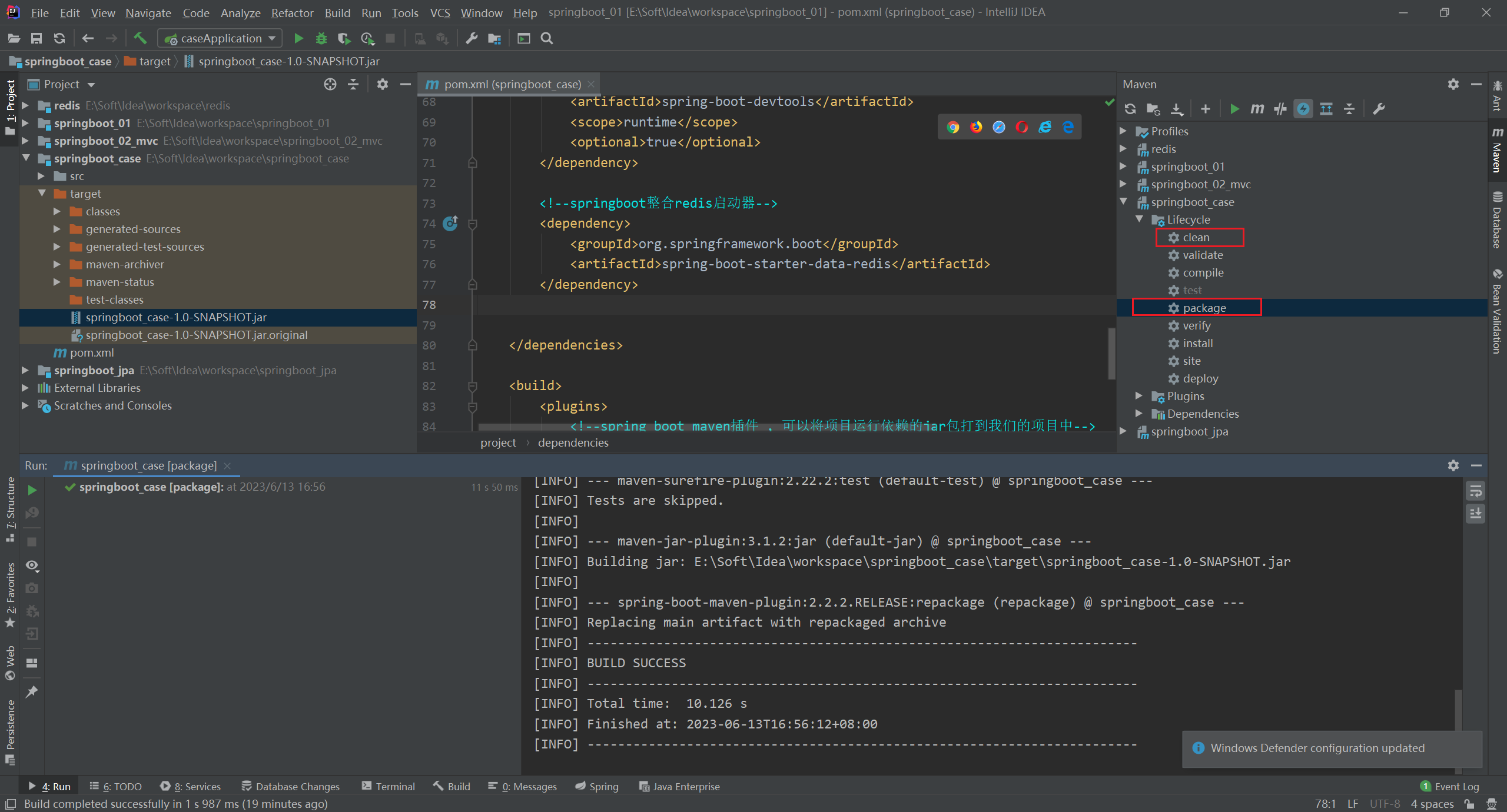The height and width of the screenshot is (812, 1507).
Task: Toggle soft-wrap in Run console
Action: 1476,491
